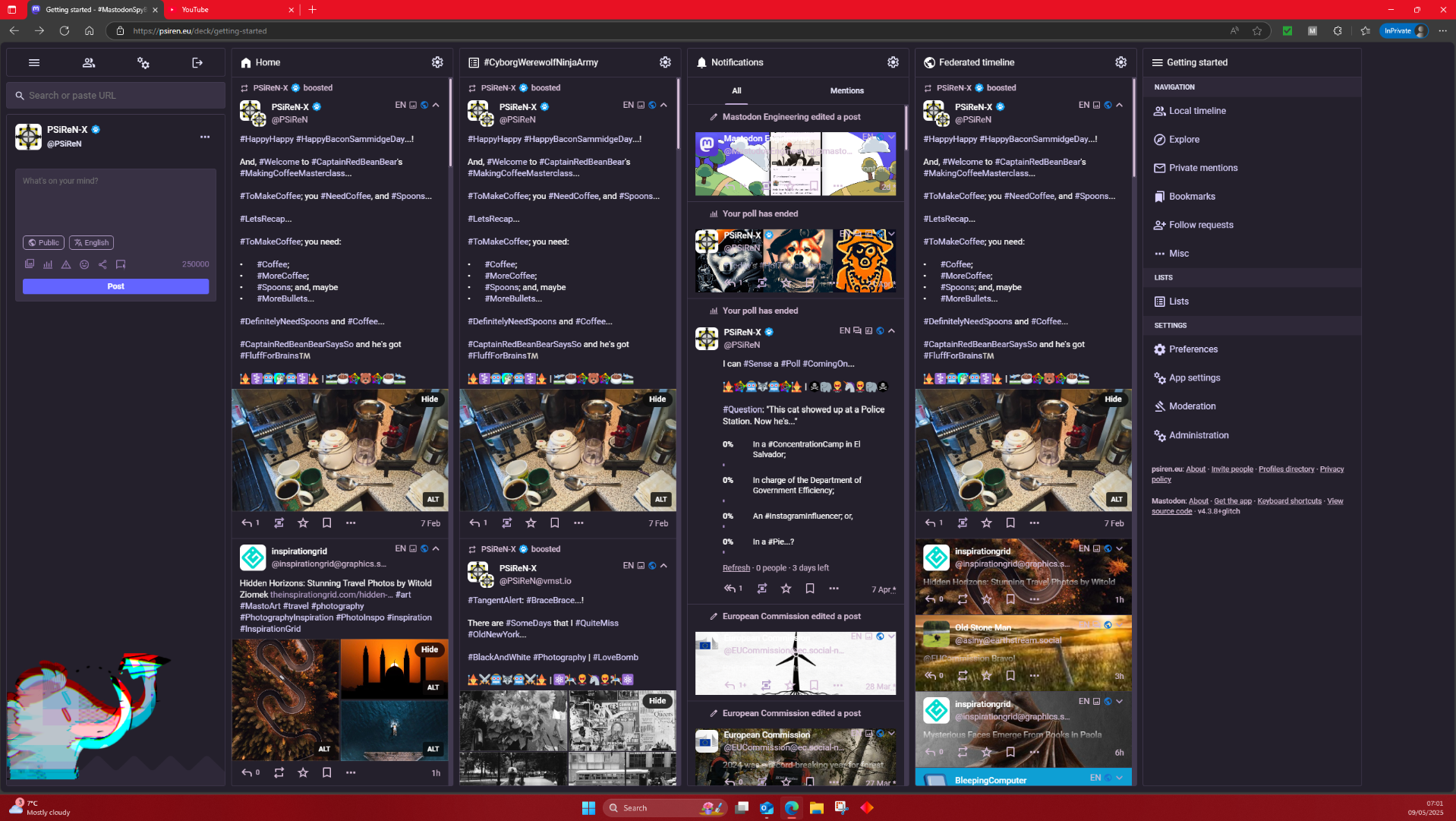Open Home column settings
Image resolution: width=1456 pixels, height=821 pixels.
coord(437,62)
